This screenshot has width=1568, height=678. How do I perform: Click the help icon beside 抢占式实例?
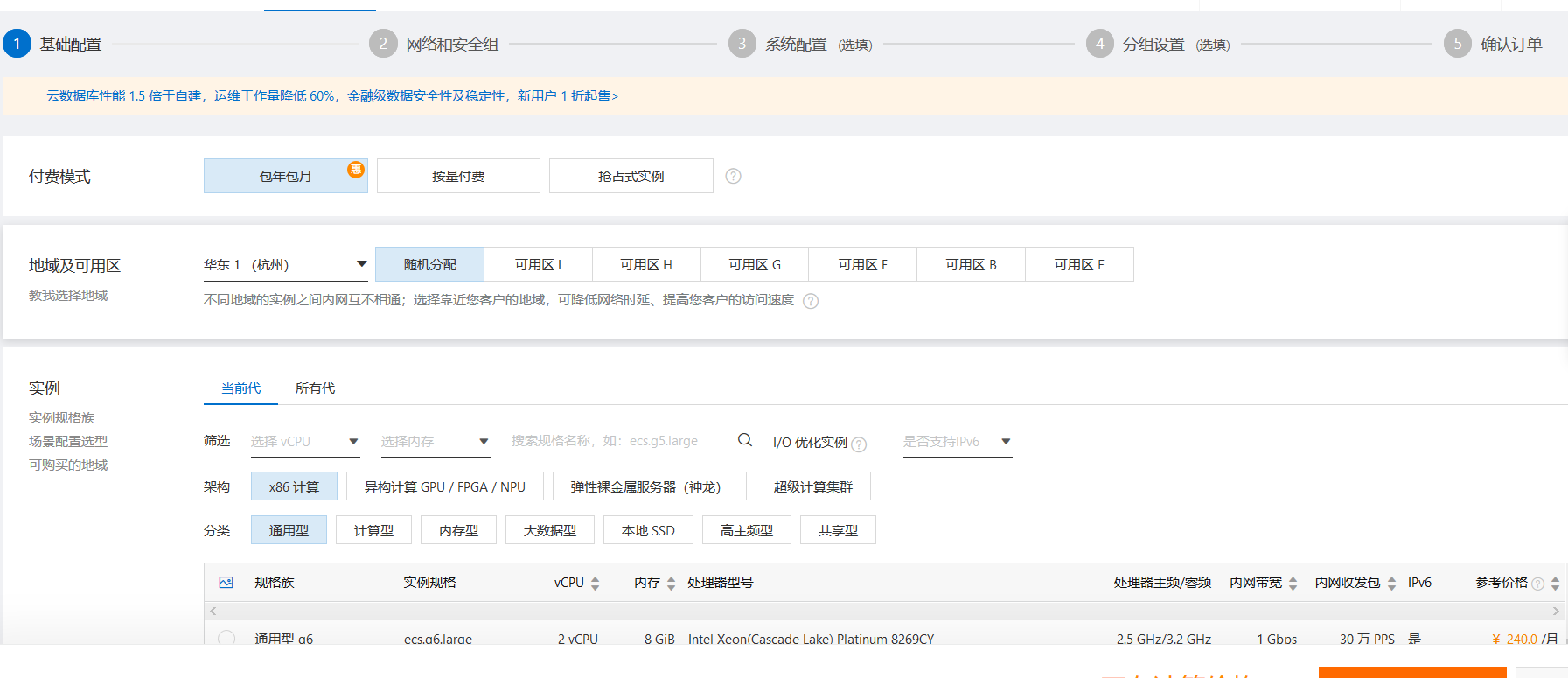734,176
